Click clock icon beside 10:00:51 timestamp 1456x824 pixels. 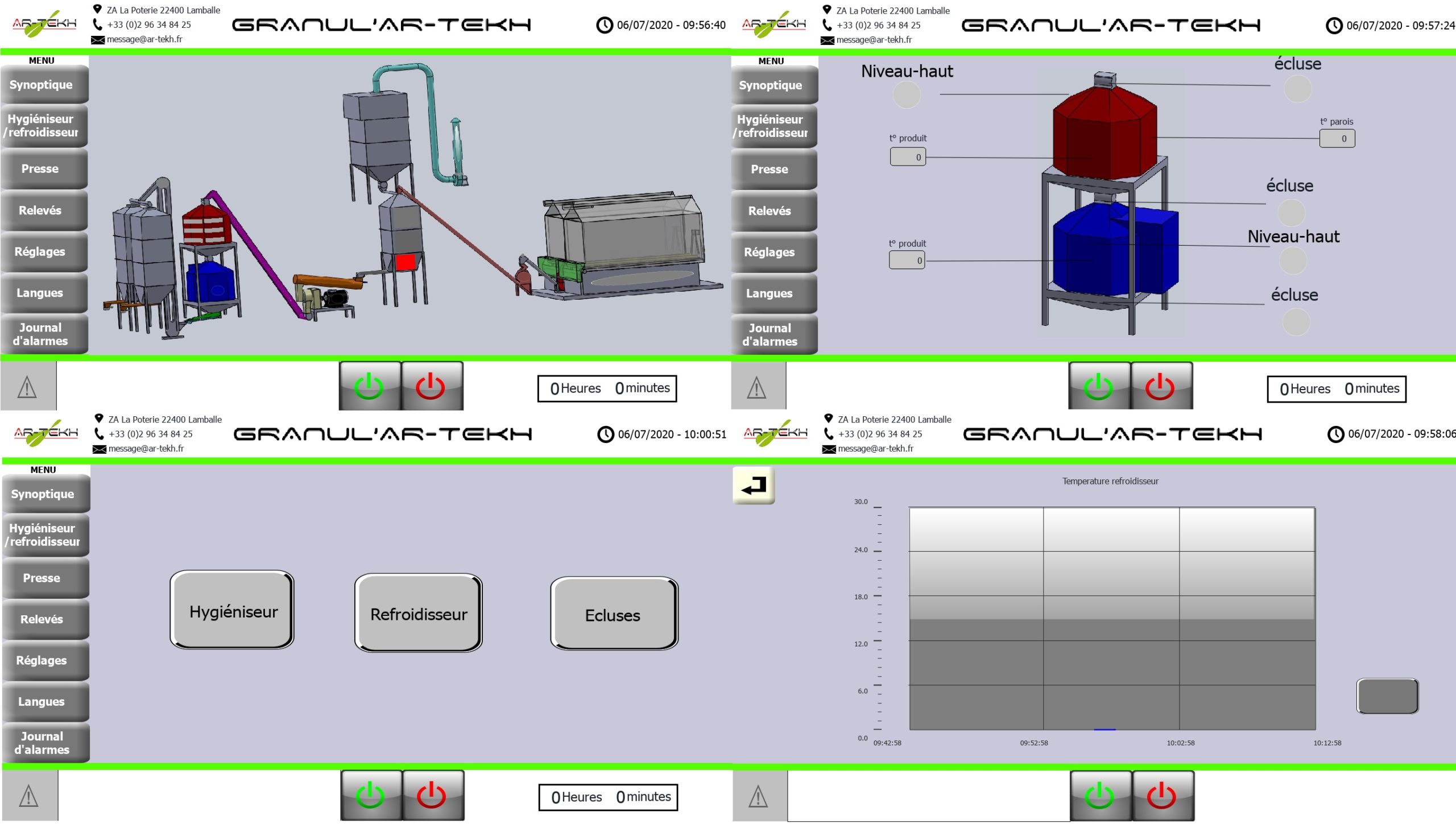606,434
